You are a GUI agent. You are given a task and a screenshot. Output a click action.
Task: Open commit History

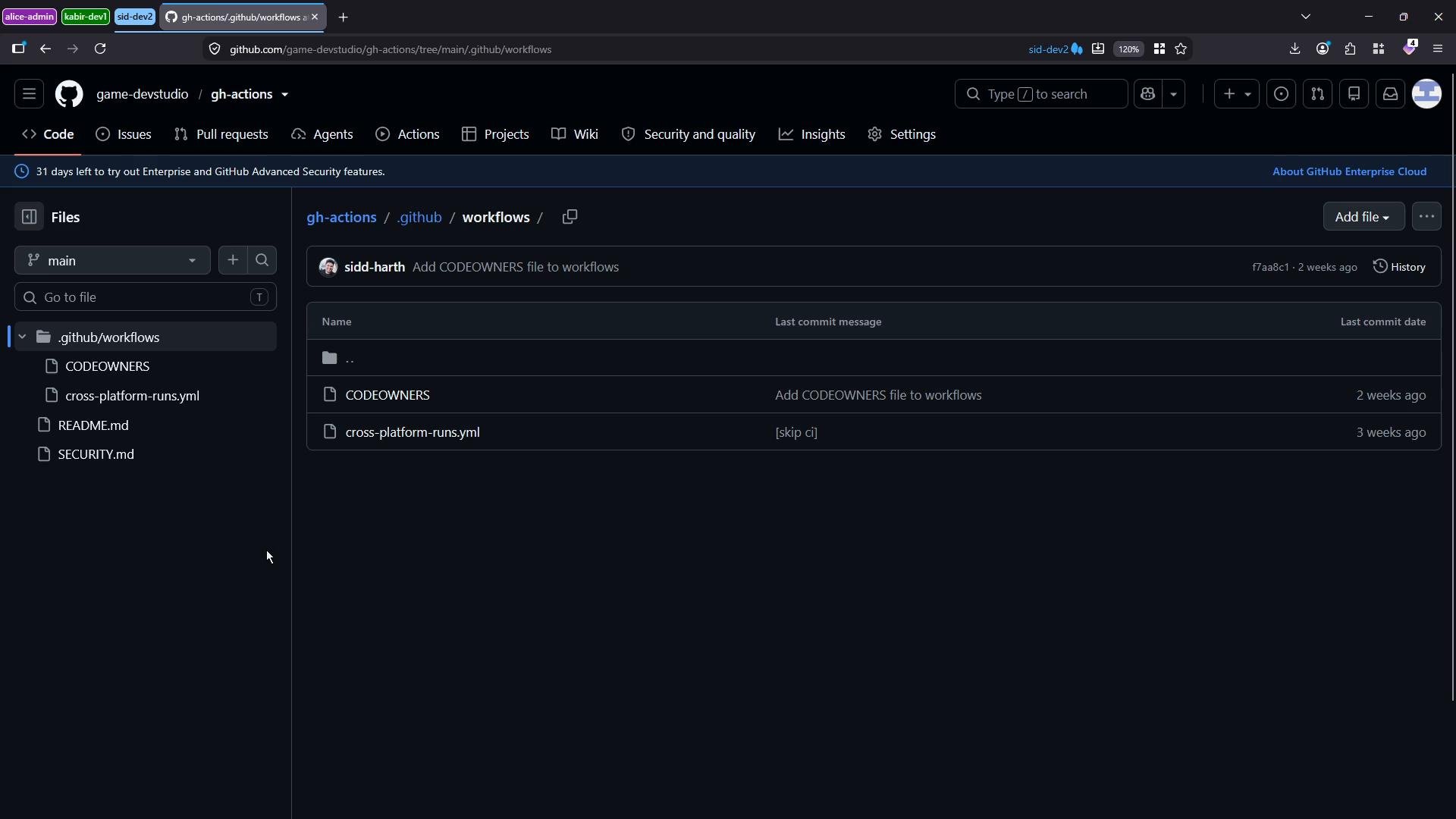(x=1399, y=267)
